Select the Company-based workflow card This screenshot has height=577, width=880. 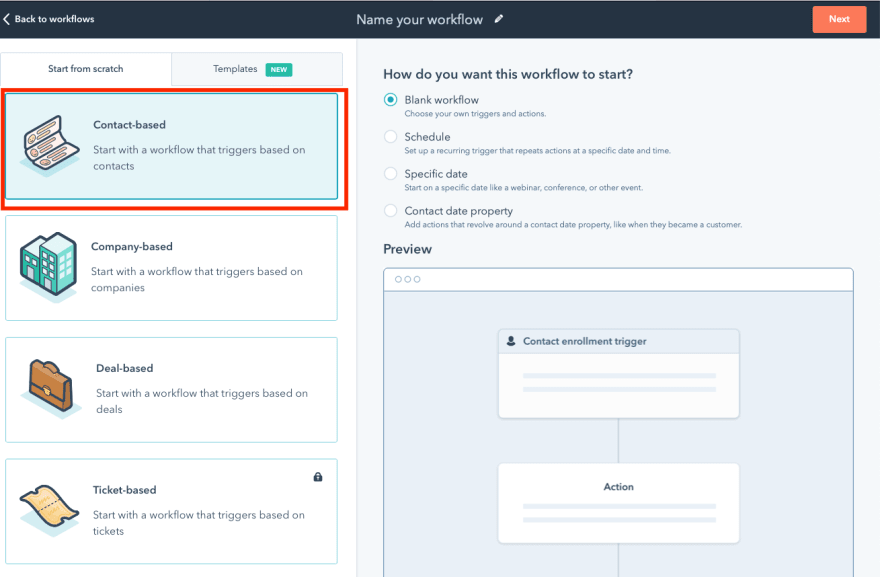pyautogui.click(x=171, y=268)
